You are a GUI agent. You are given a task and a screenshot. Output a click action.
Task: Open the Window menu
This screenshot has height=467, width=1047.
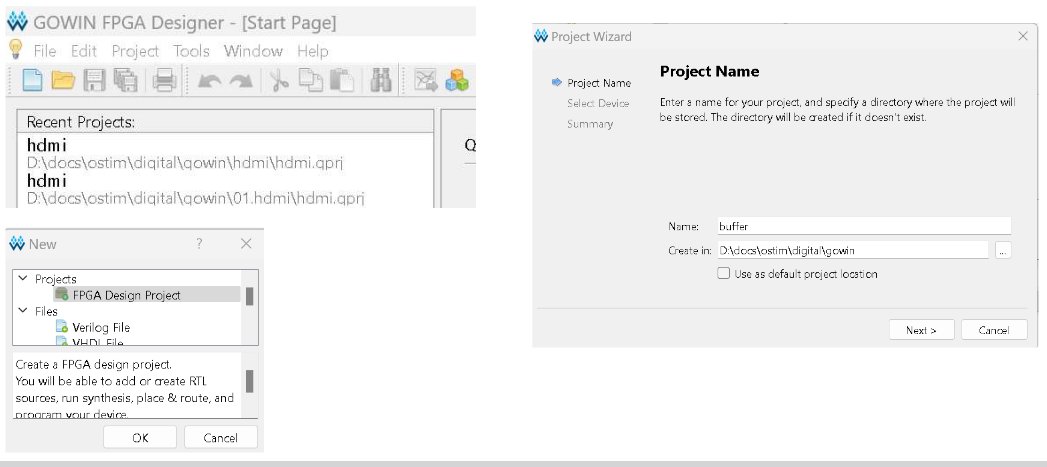pyautogui.click(x=253, y=51)
